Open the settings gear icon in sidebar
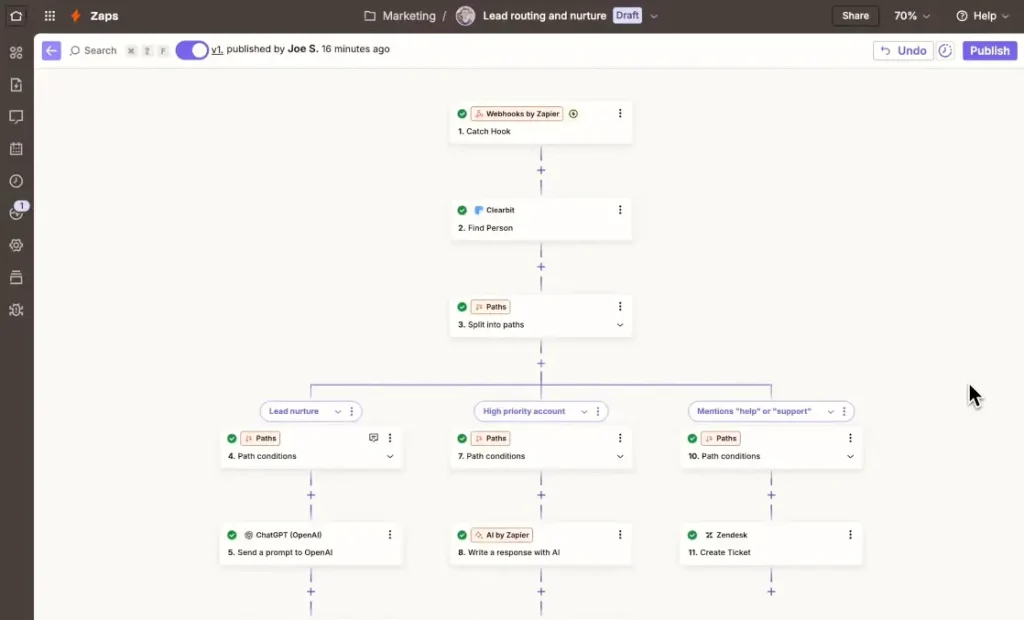This screenshot has height=620, width=1024. coord(16,245)
